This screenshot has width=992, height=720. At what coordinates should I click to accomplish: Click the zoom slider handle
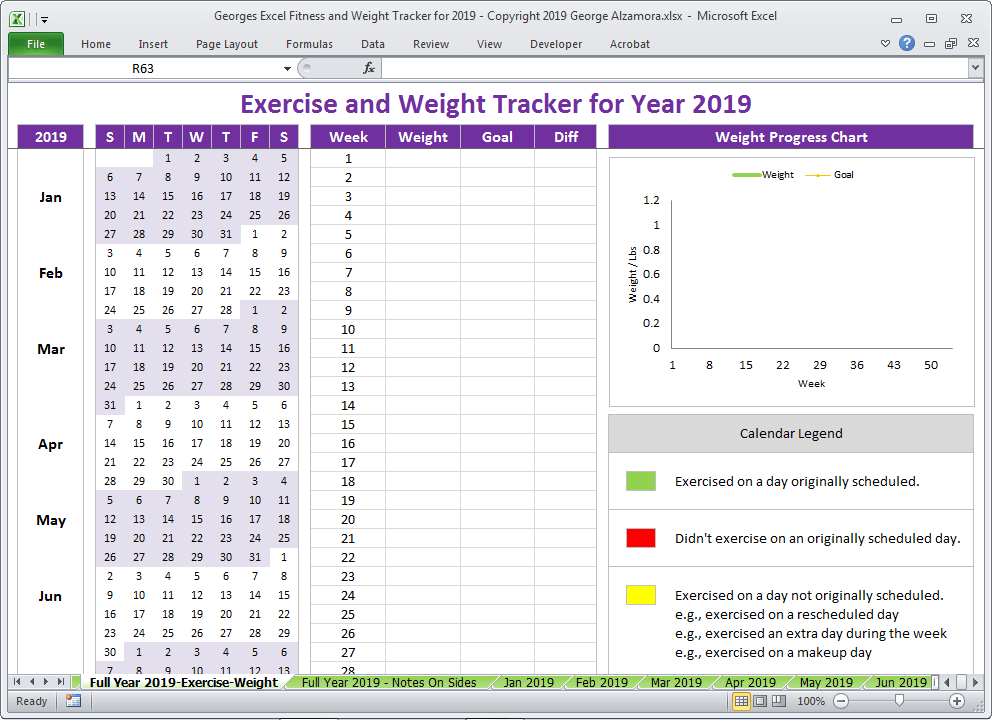click(x=899, y=701)
